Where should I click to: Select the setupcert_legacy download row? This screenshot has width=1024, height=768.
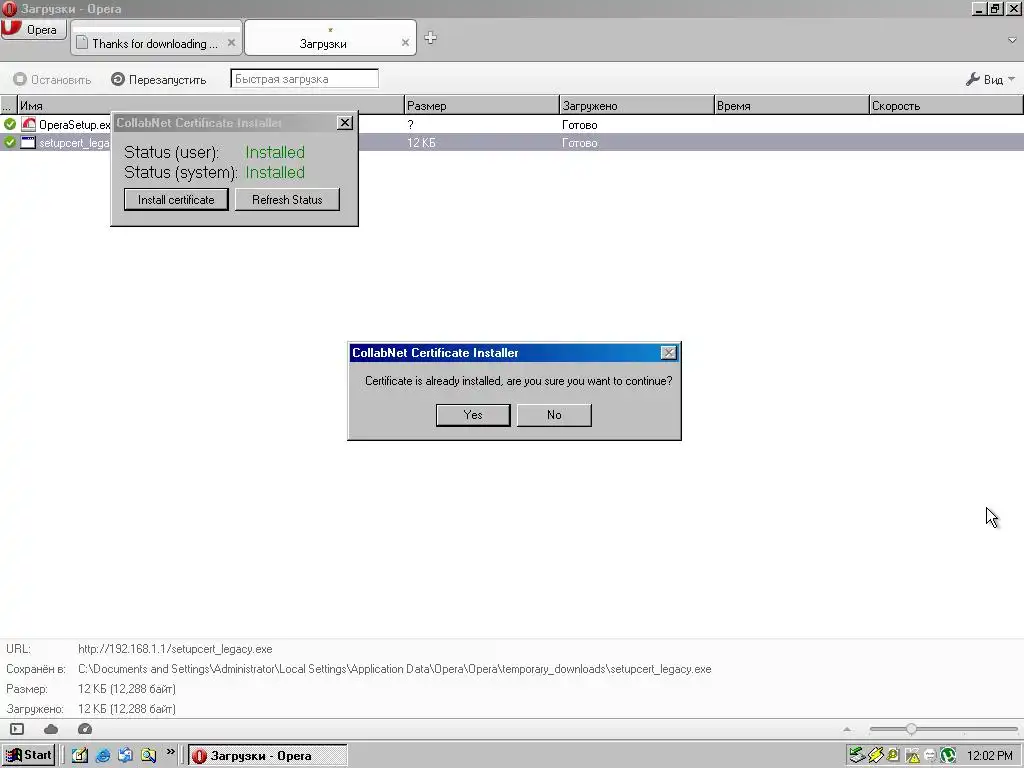tap(512, 142)
